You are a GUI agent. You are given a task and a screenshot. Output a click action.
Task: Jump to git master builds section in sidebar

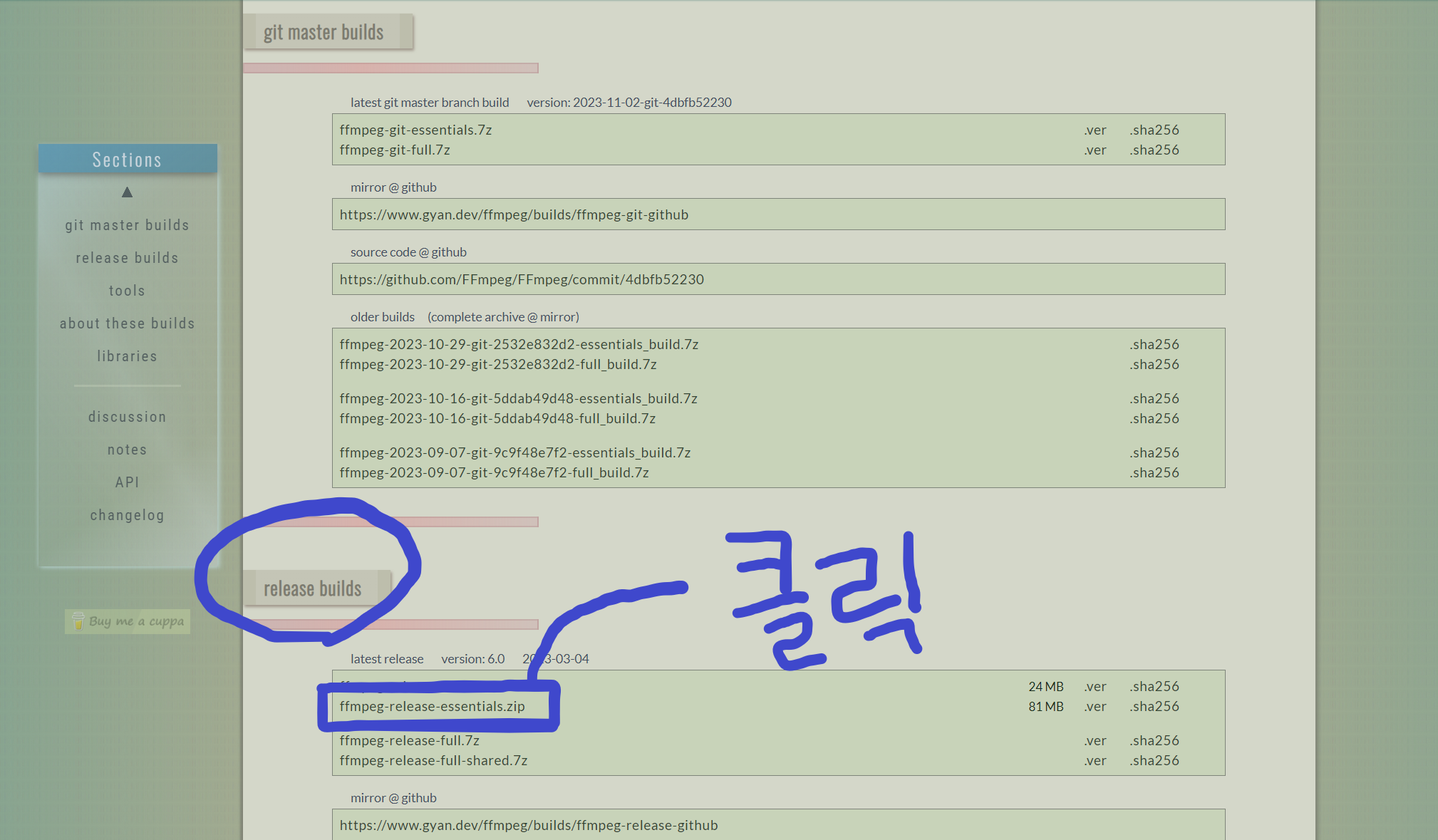(x=128, y=225)
